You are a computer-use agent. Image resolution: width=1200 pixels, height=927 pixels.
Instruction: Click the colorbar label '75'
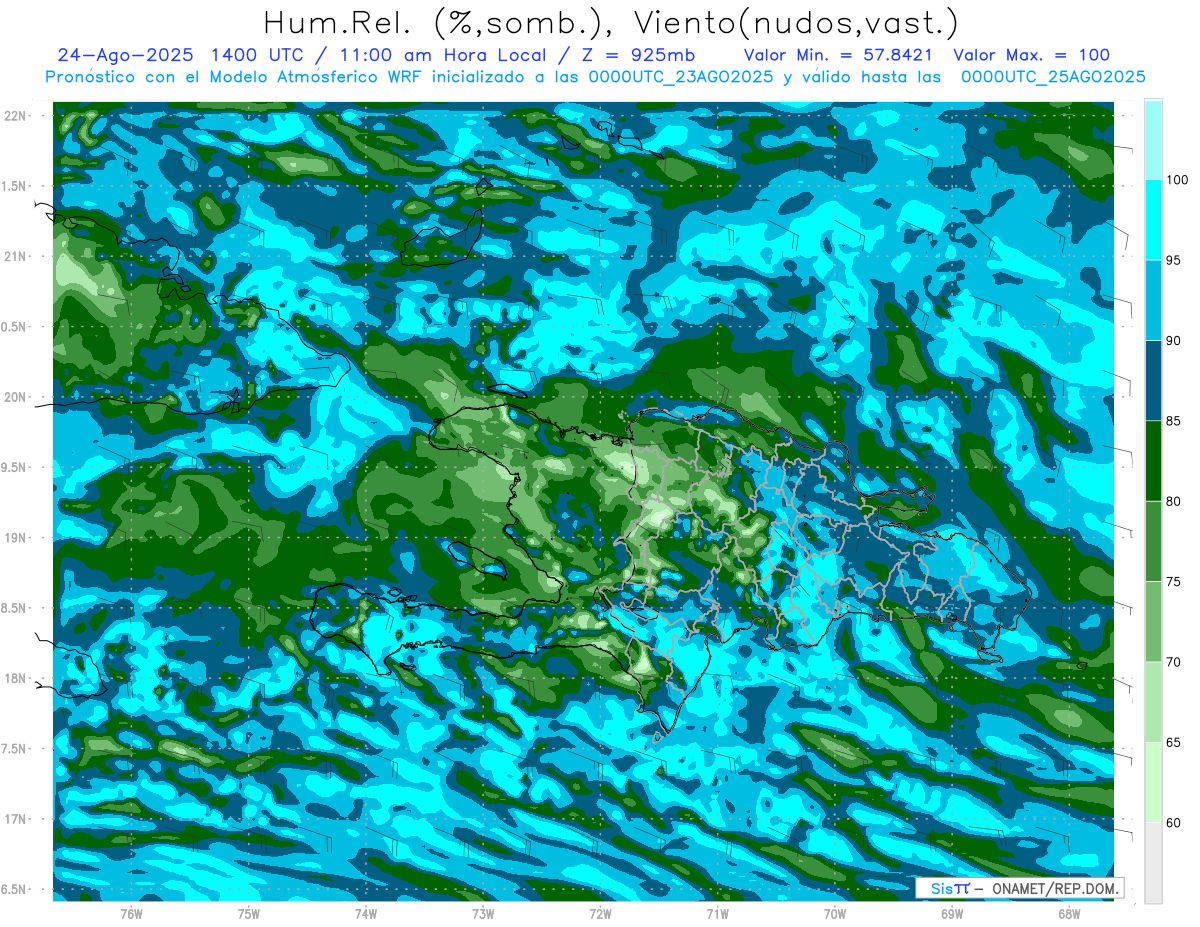pyautogui.click(x=1174, y=581)
